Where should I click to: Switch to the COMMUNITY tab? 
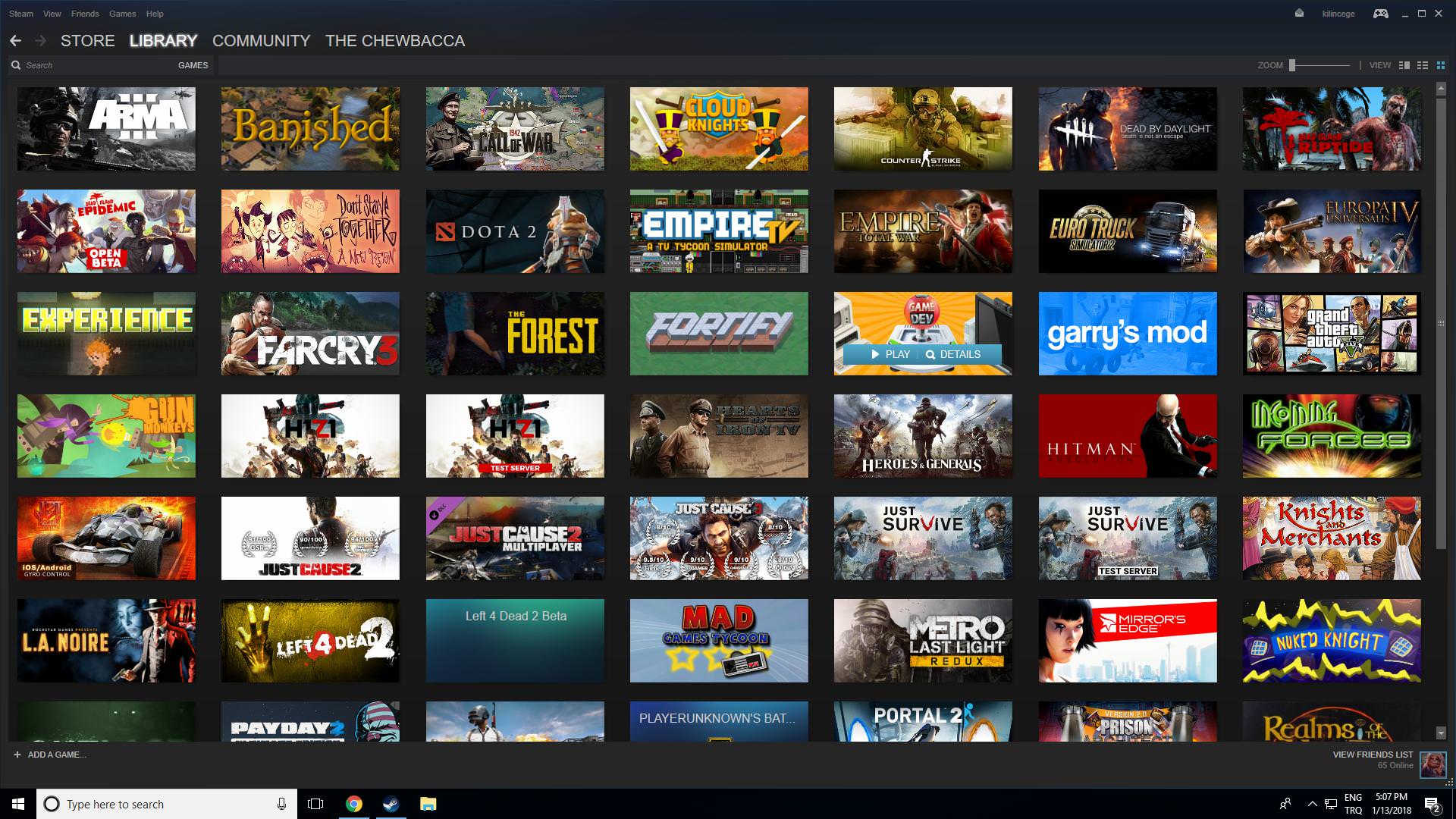click(x=262, y=41)
